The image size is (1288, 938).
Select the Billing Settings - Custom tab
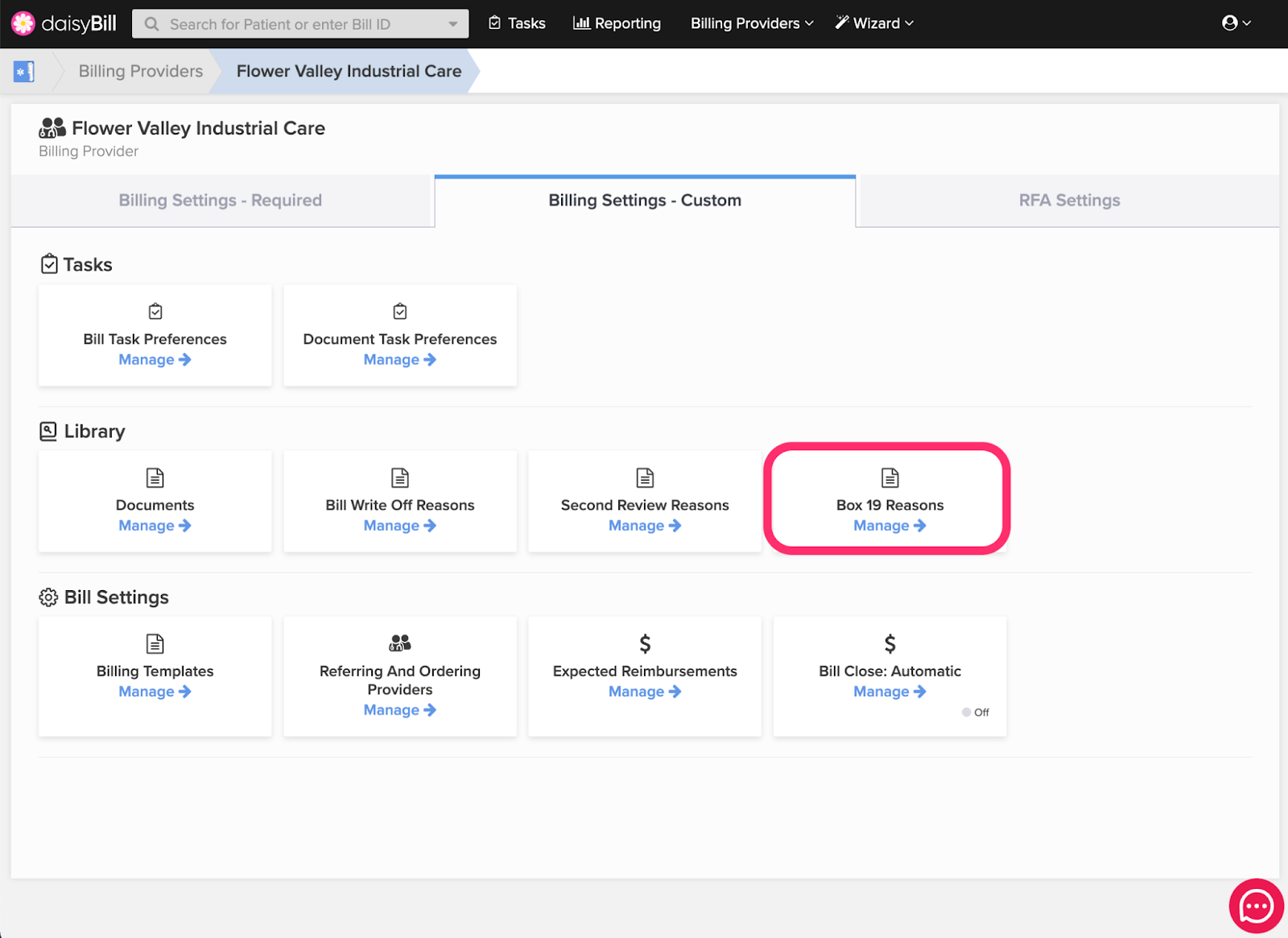coord(645,200)
